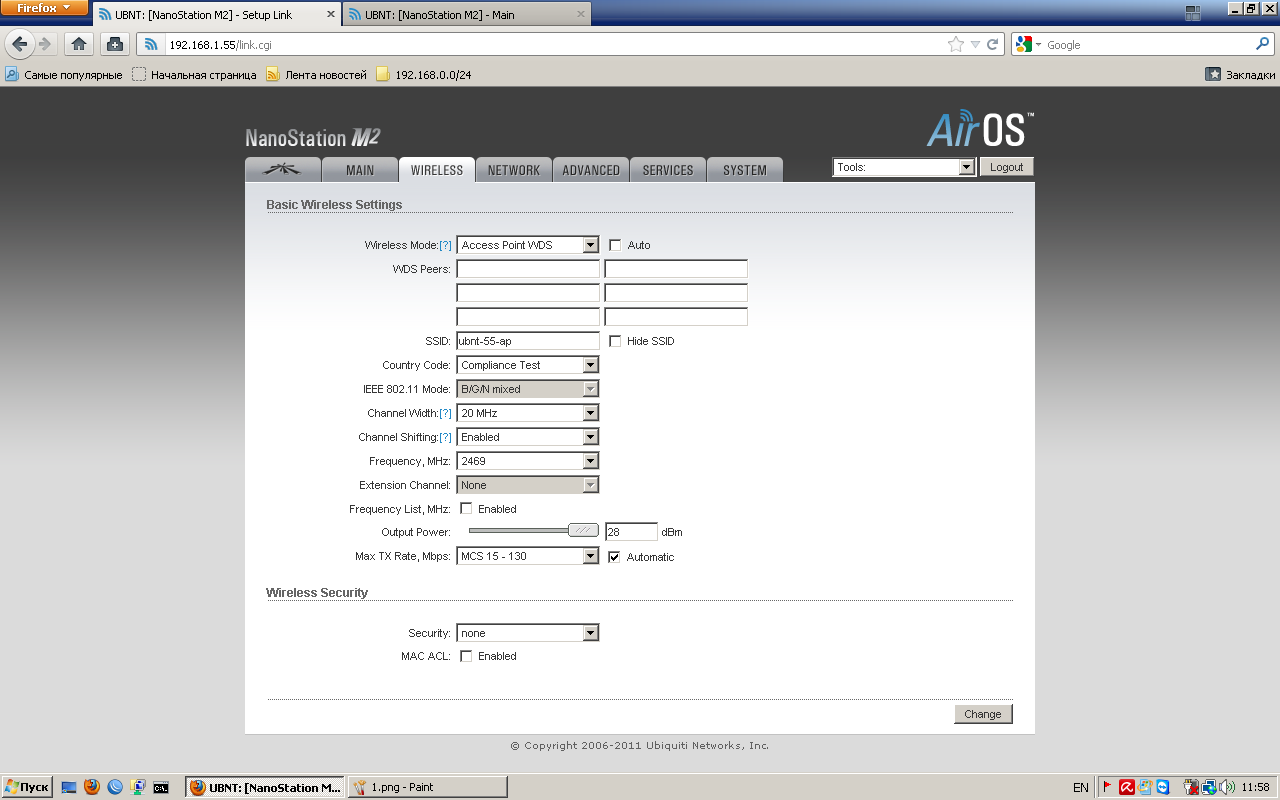Click the EN language indicator in the taskbar

tap(1081, 787)
